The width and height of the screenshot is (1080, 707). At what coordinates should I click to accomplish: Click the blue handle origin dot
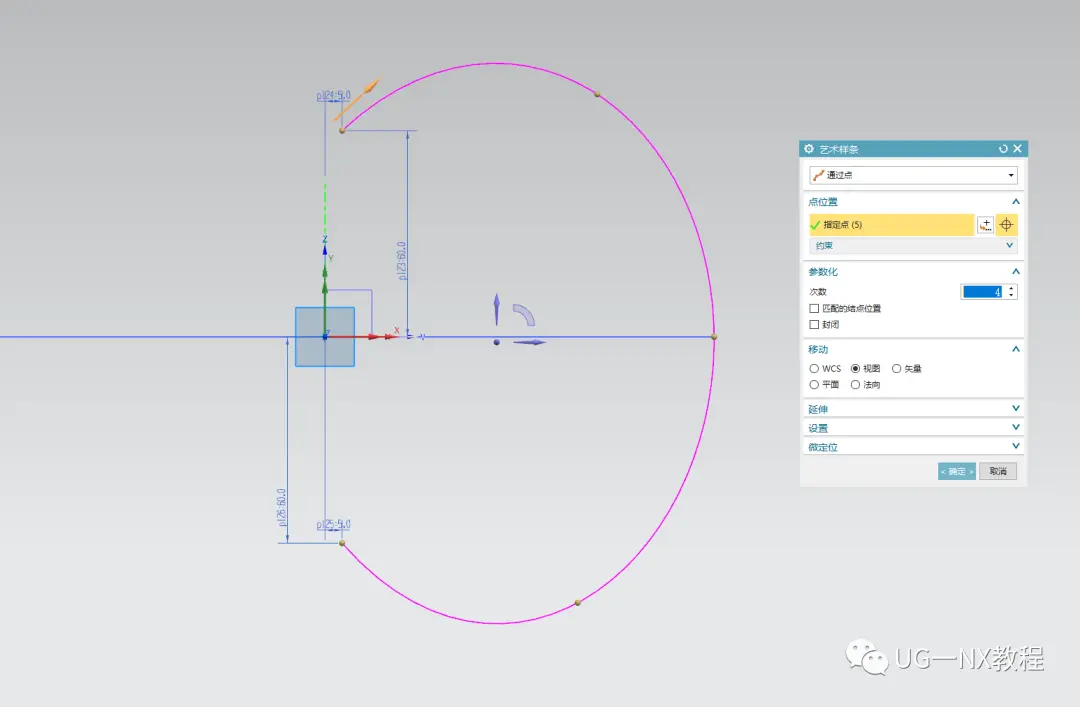[x=497, y=342]
